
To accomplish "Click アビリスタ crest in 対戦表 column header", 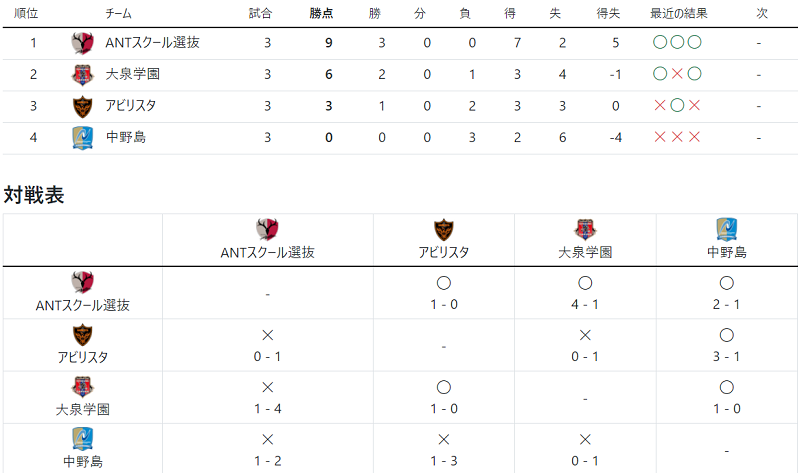I will pos(443,230).
